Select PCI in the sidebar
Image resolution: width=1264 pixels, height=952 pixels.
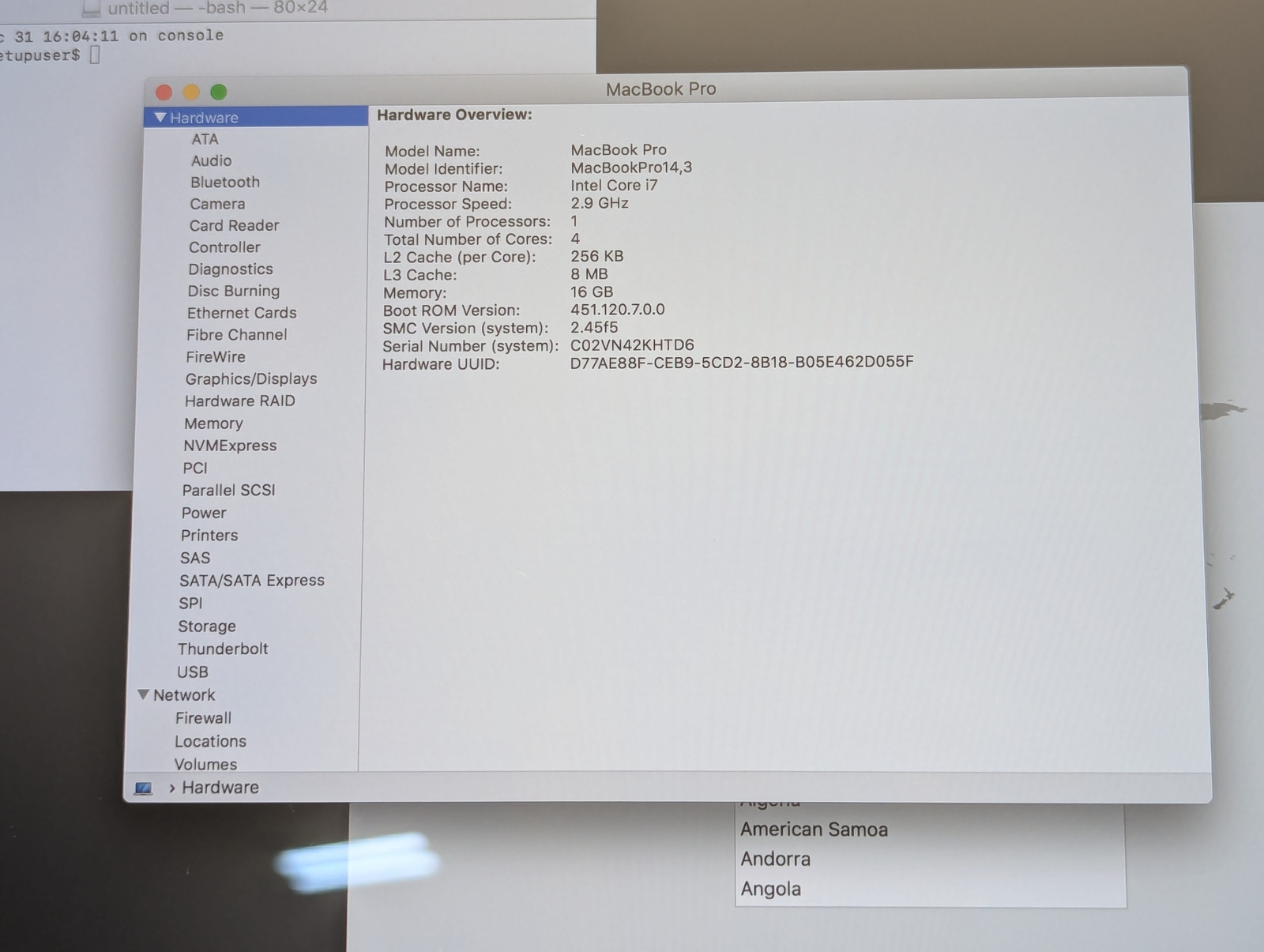(195, 468)
